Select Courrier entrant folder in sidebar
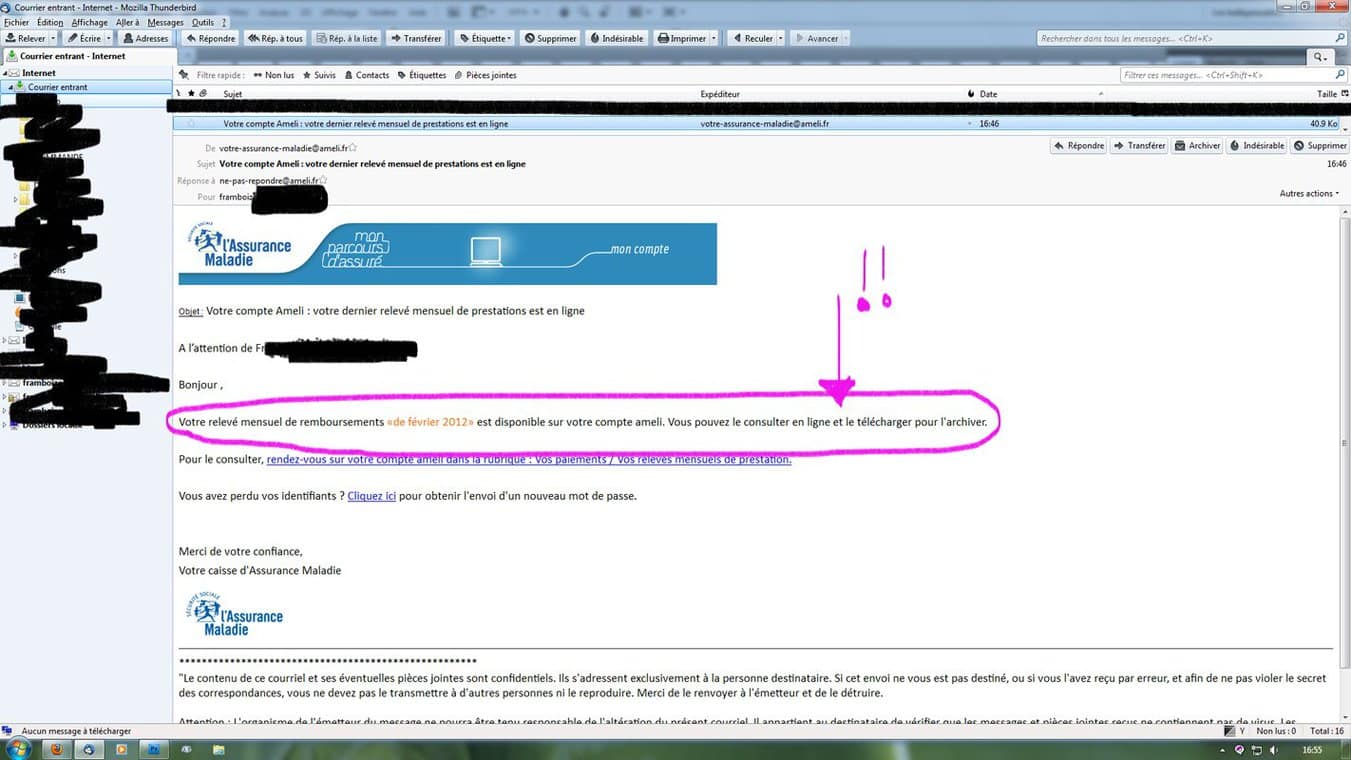This screenshot has height=760, width=1351. 57,87
